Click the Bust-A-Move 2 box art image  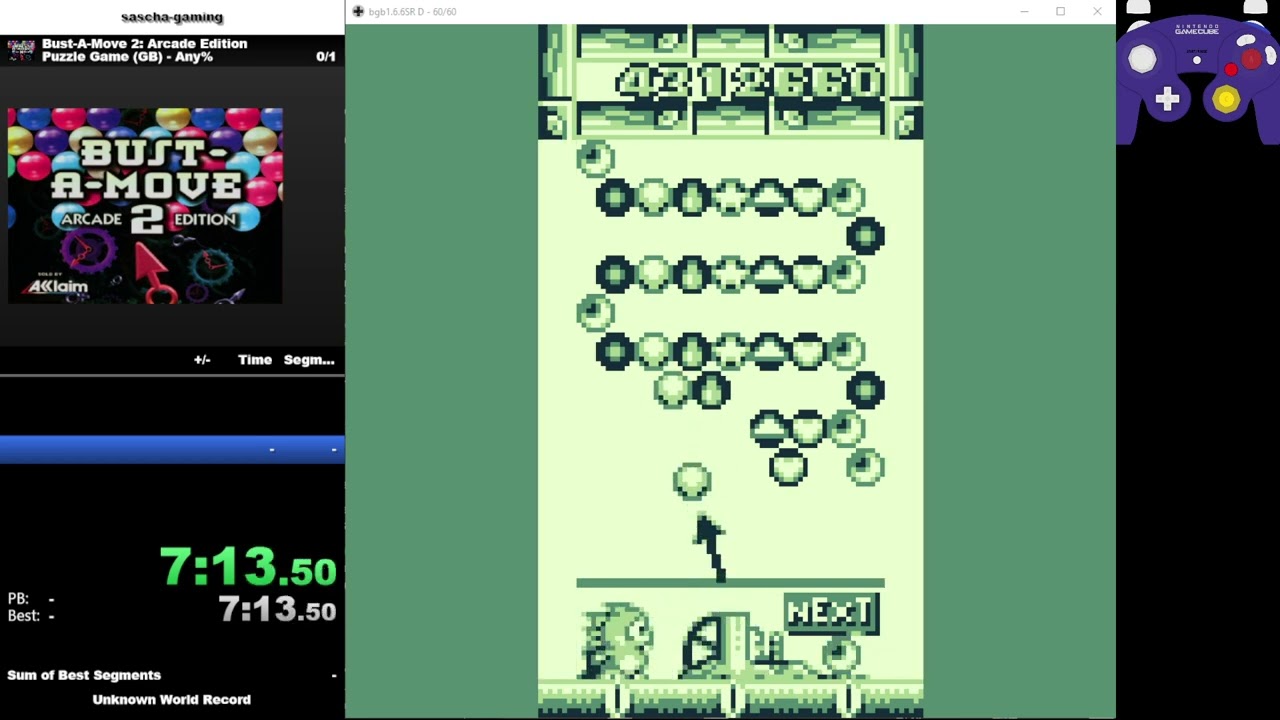145,206
